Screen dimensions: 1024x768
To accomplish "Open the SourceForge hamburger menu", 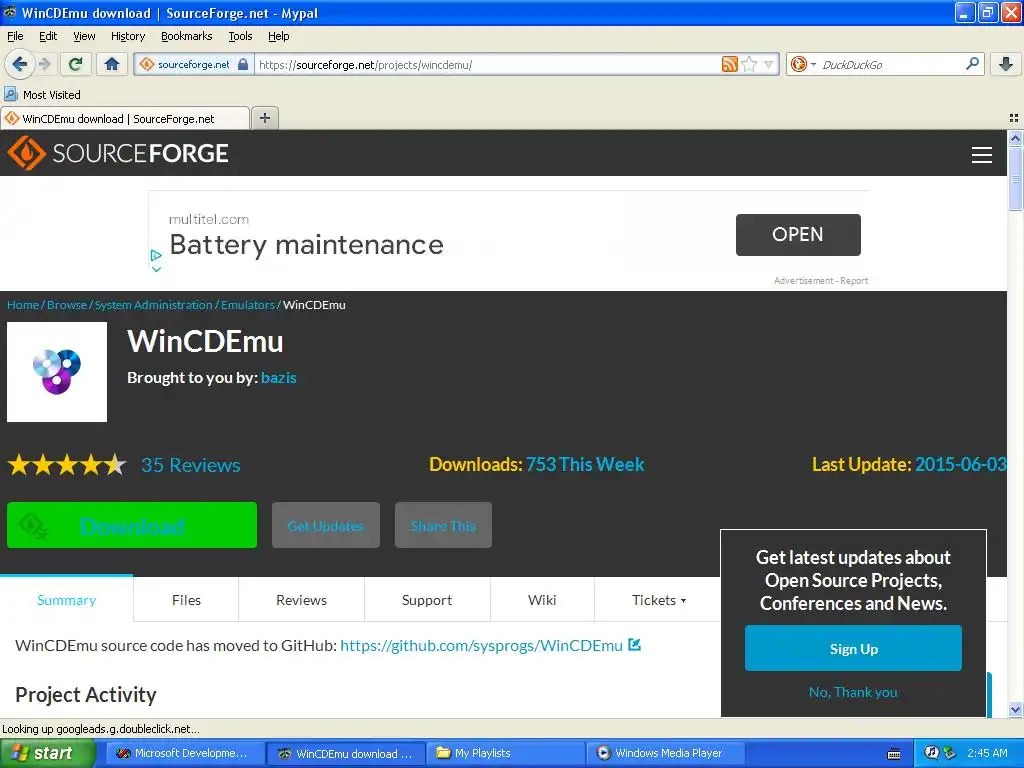I will point(982,155).
